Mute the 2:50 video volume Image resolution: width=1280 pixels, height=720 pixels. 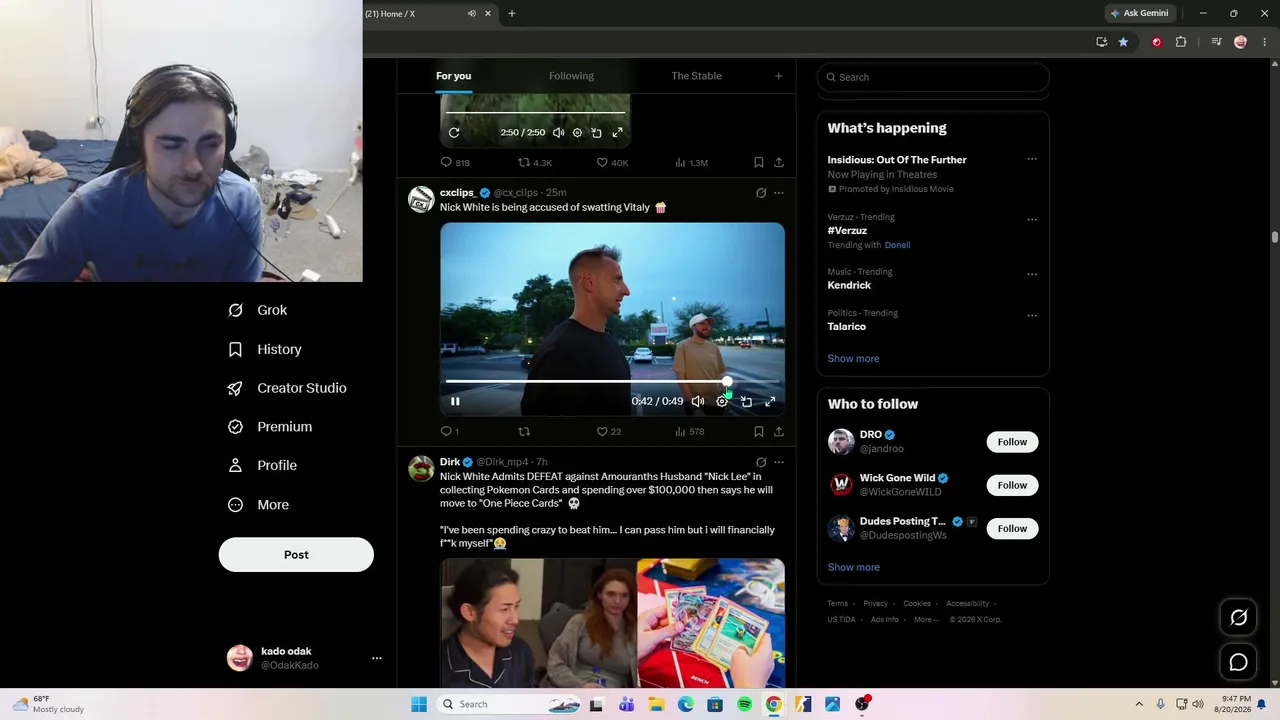[x=558, y=133]
